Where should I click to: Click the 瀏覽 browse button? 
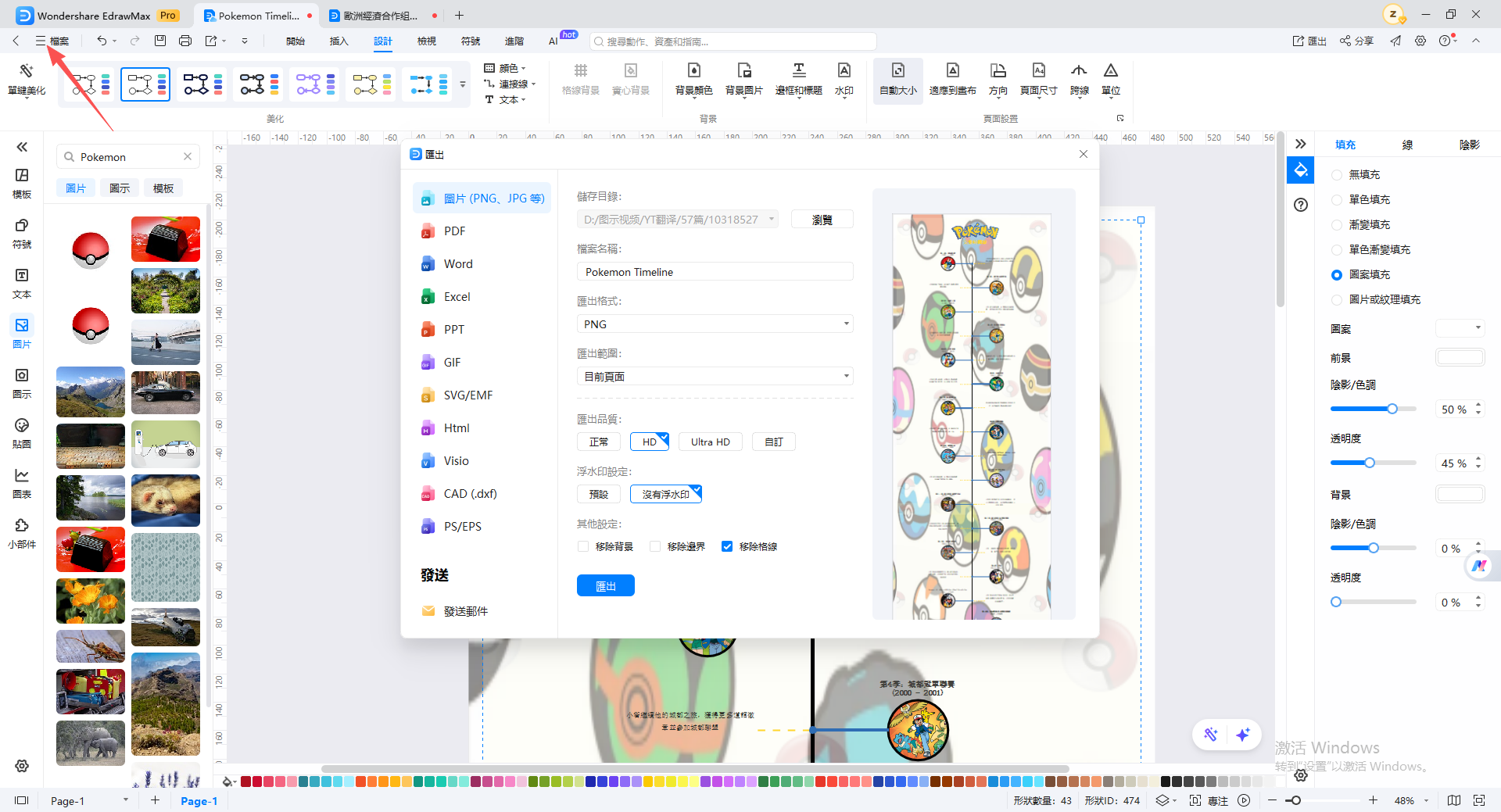click(822, 220)
